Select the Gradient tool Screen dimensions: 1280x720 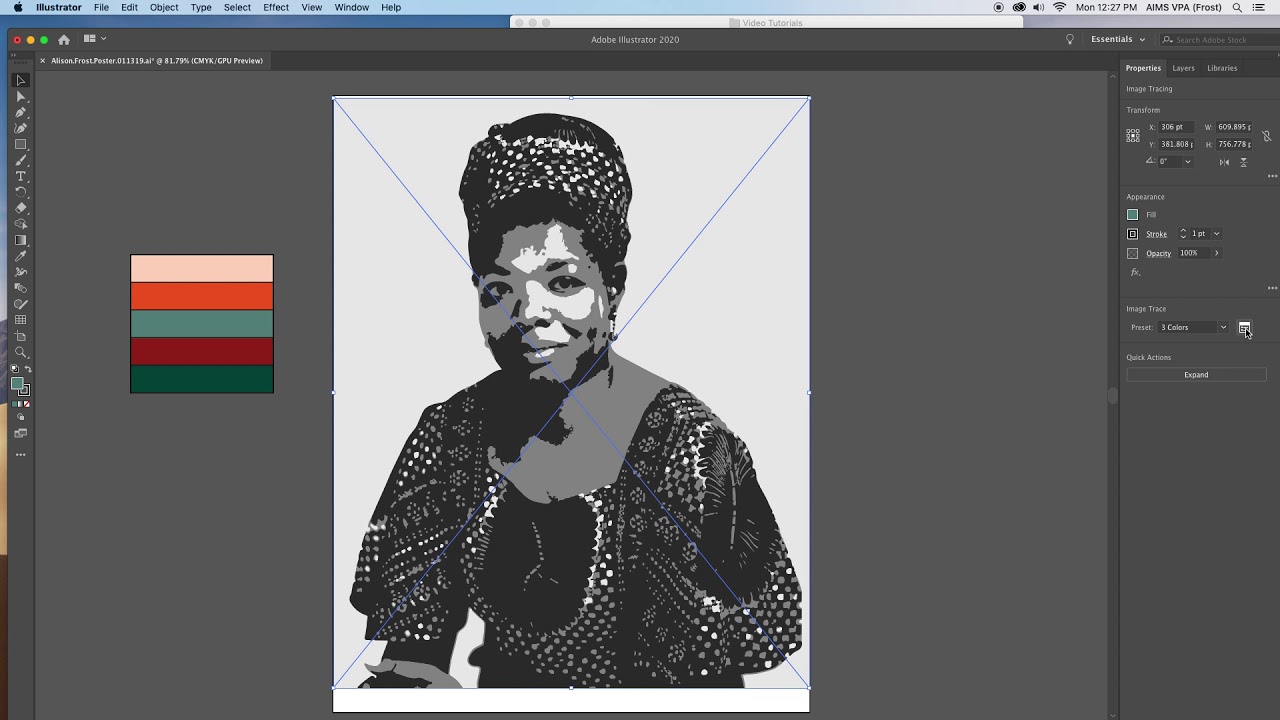20,240
